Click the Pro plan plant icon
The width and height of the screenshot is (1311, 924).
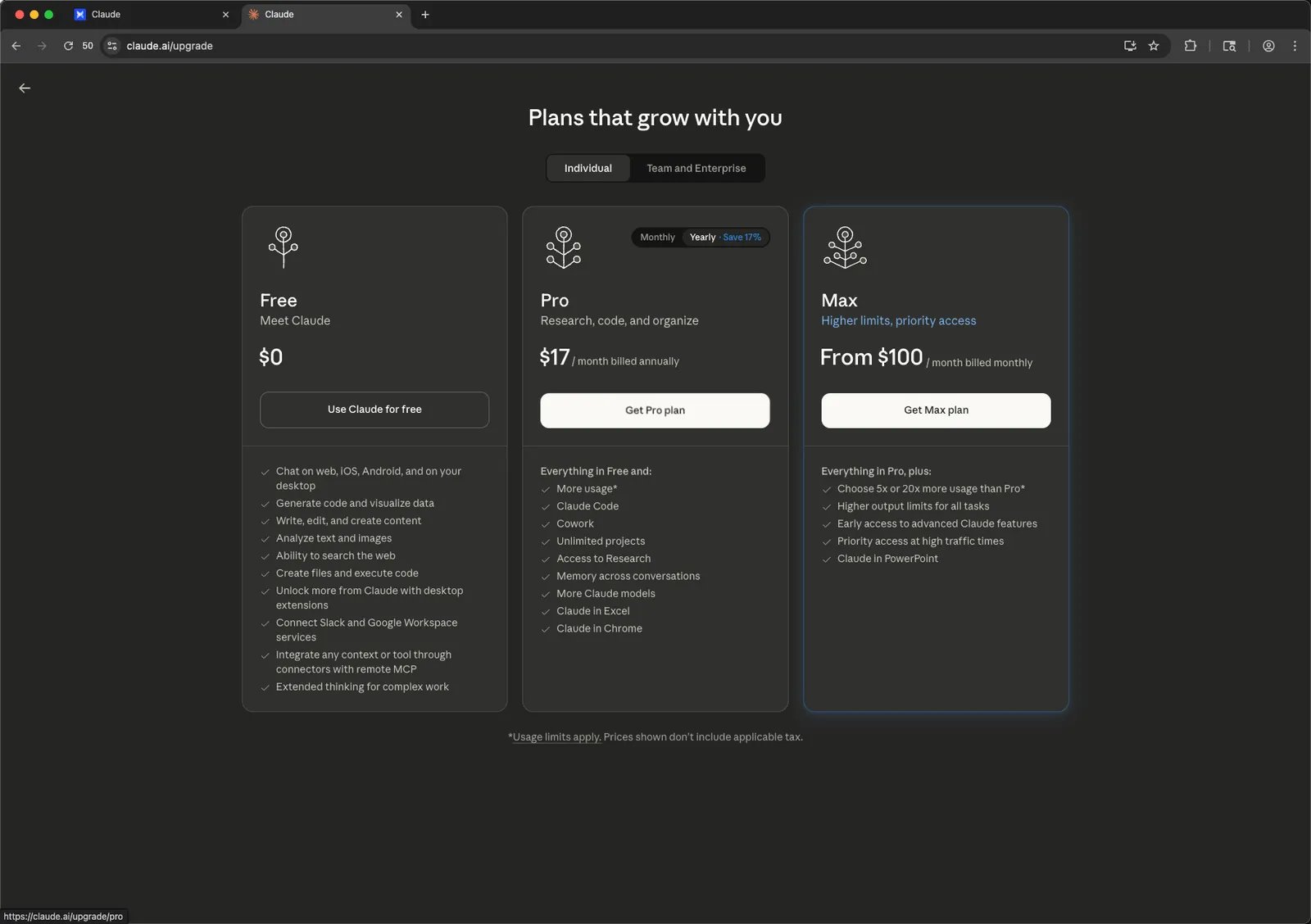[x=564, y=247]
